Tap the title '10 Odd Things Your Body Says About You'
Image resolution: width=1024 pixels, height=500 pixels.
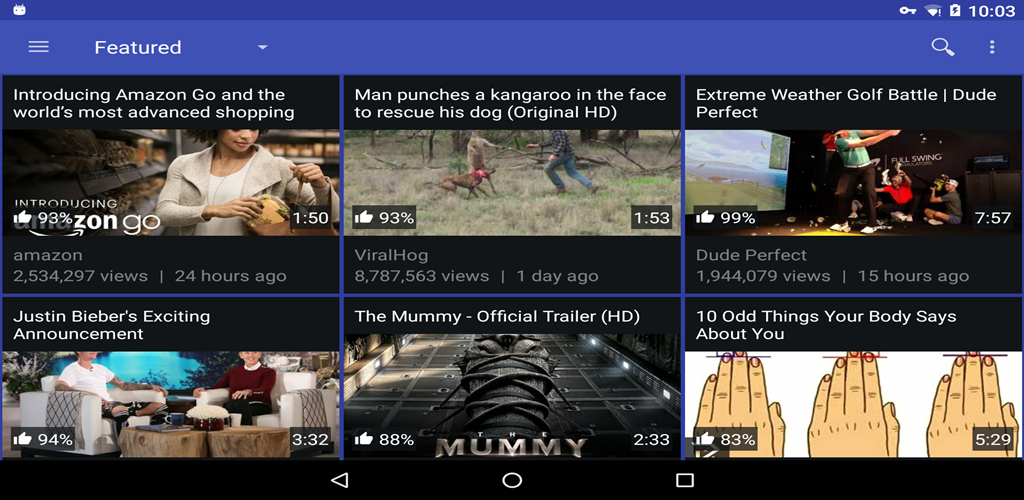click(x=826, y=325)
